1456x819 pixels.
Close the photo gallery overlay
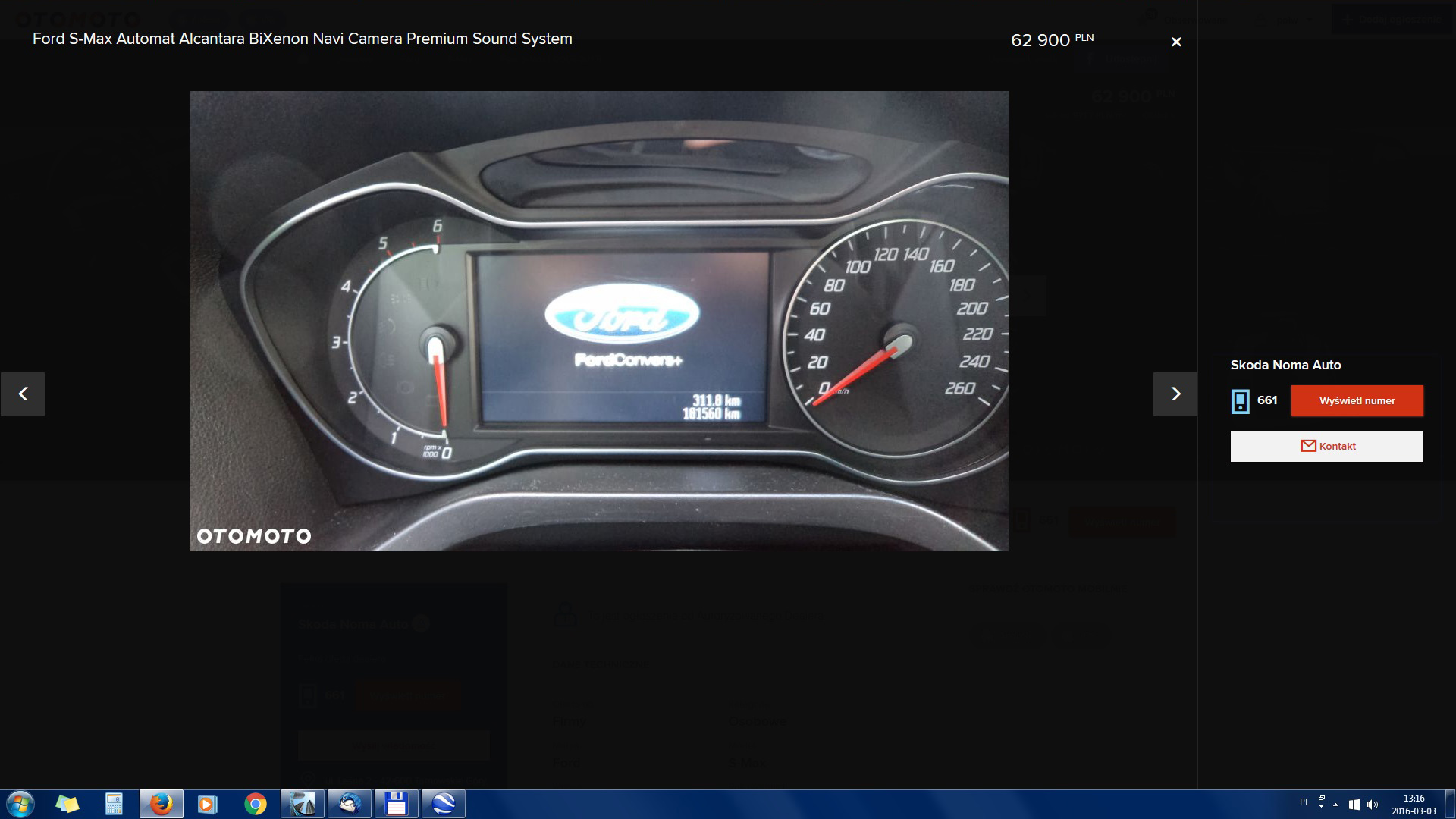coord(1176,42)
